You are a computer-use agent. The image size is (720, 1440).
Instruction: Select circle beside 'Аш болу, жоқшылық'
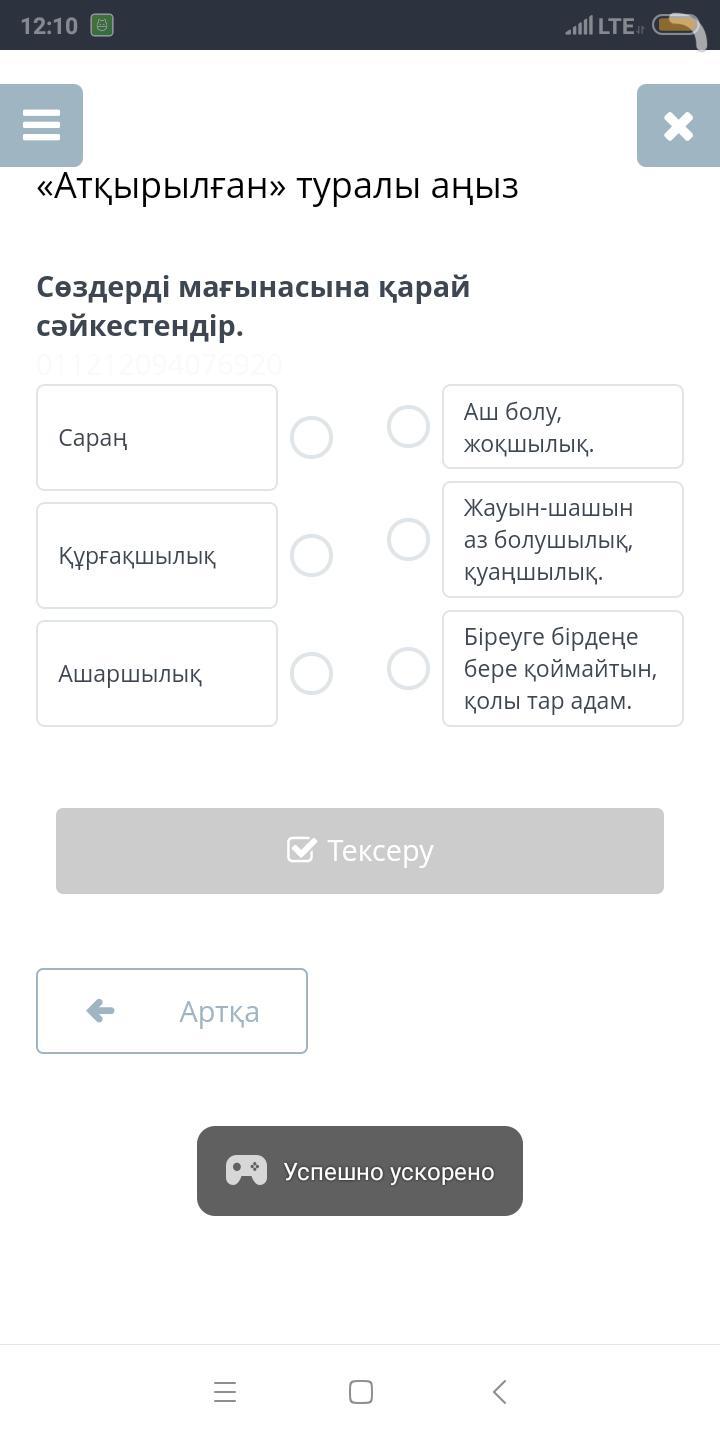pyautogui.click(x=408, y=427)
